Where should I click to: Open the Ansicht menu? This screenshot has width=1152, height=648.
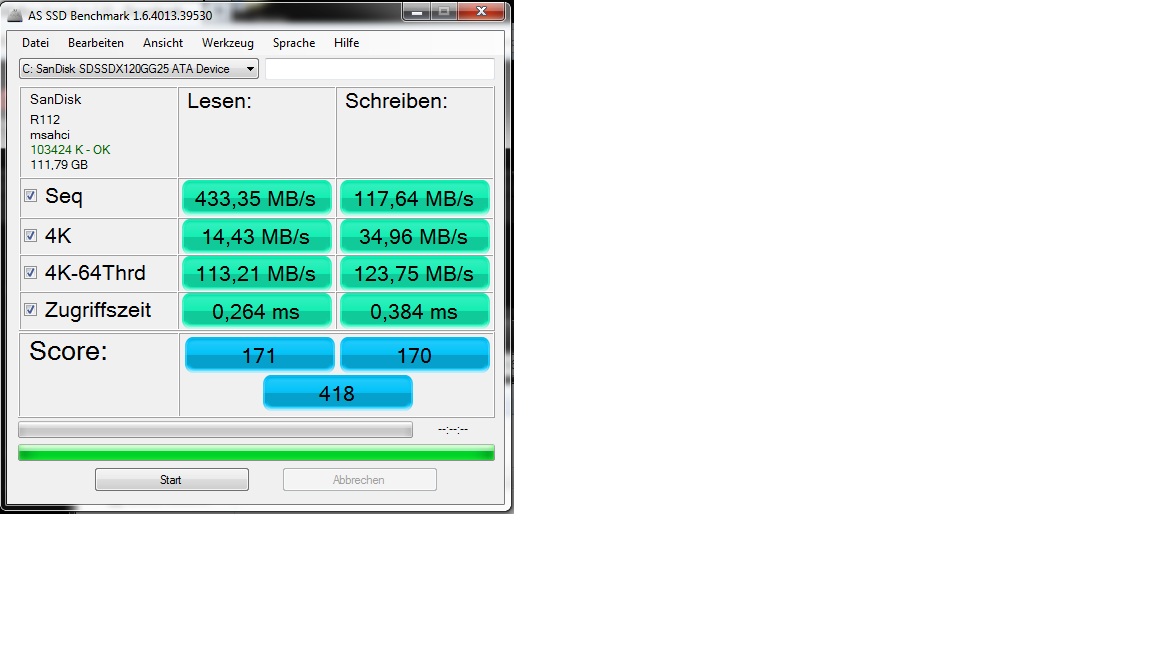[x=163, y=43]
